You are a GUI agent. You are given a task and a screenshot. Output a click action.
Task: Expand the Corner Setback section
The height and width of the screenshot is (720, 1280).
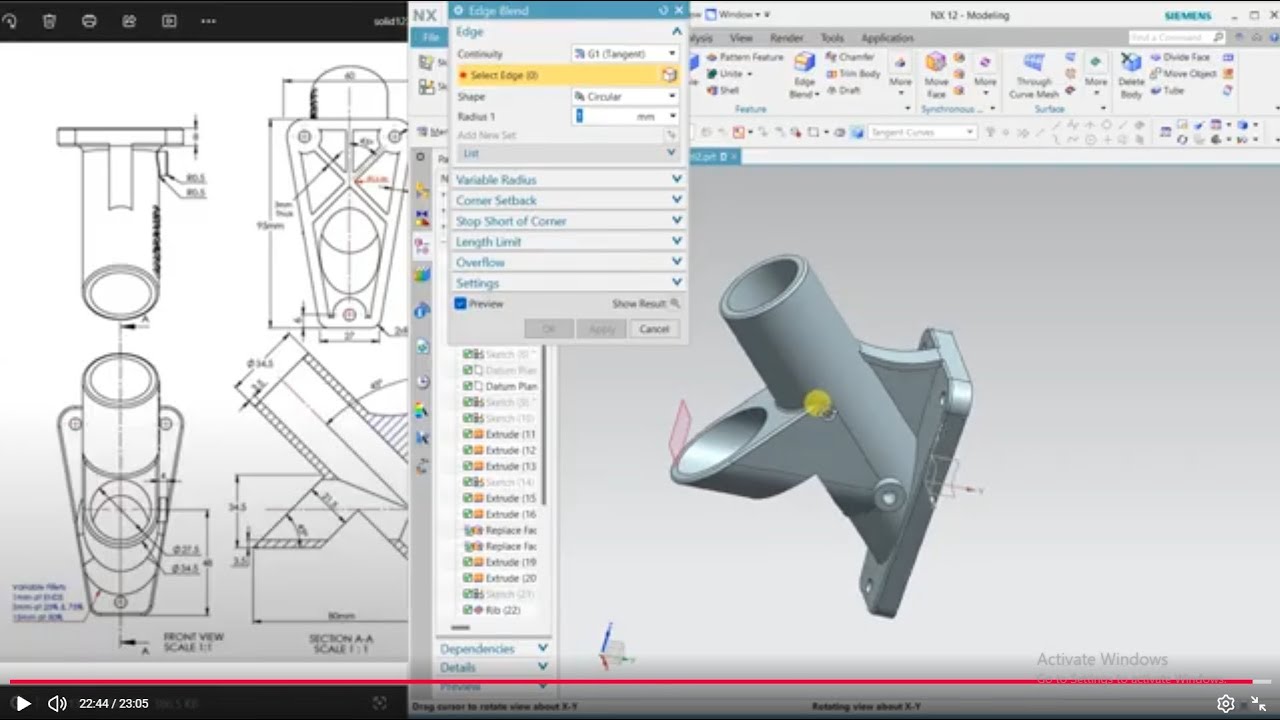568,200
